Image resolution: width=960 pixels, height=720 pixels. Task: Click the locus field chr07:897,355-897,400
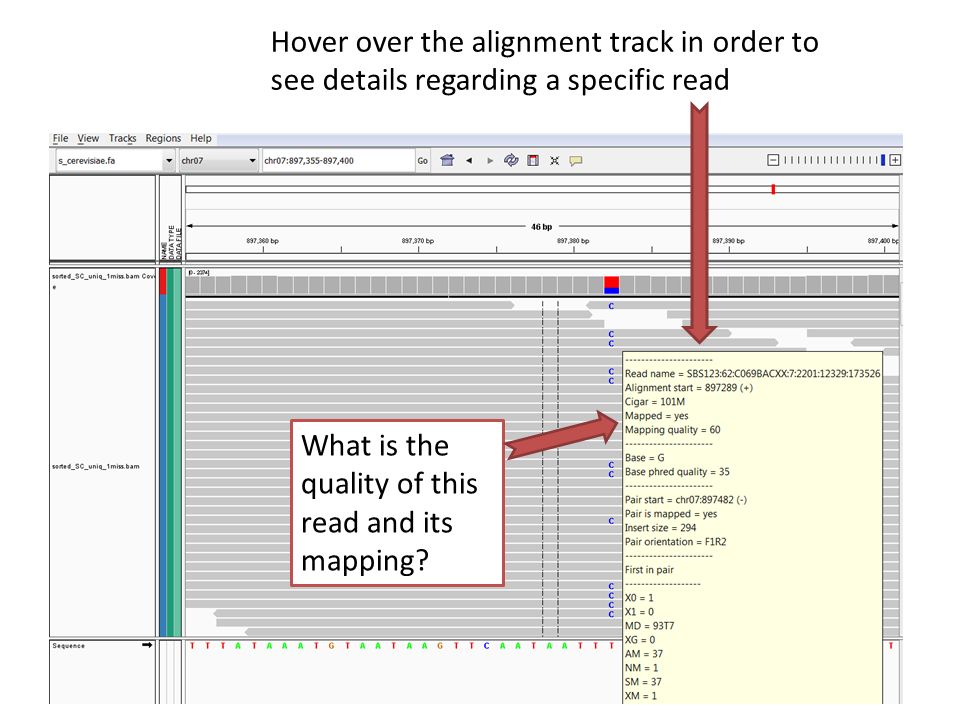[x=338, y=160]
